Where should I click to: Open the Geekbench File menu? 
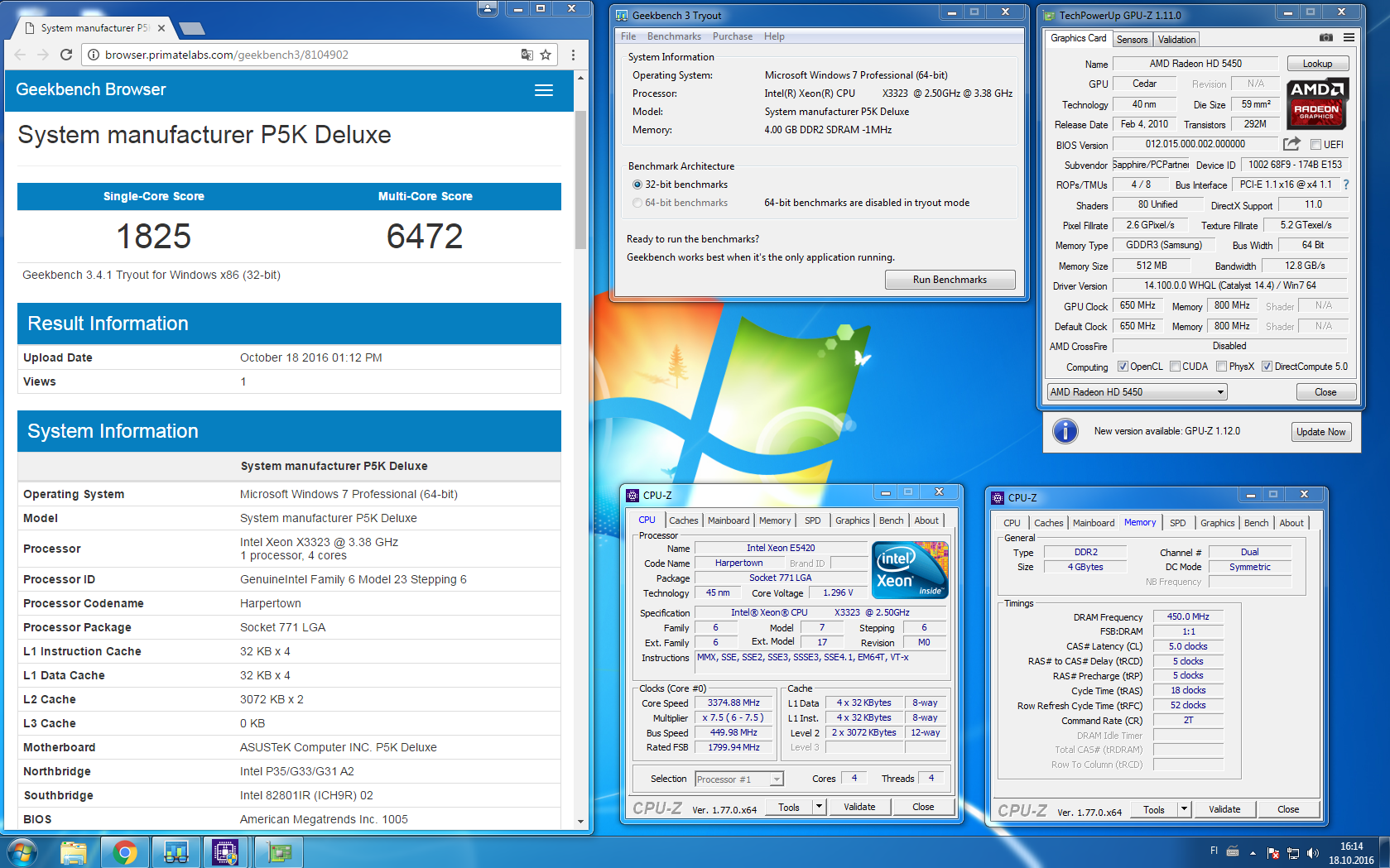coord(628,36)
